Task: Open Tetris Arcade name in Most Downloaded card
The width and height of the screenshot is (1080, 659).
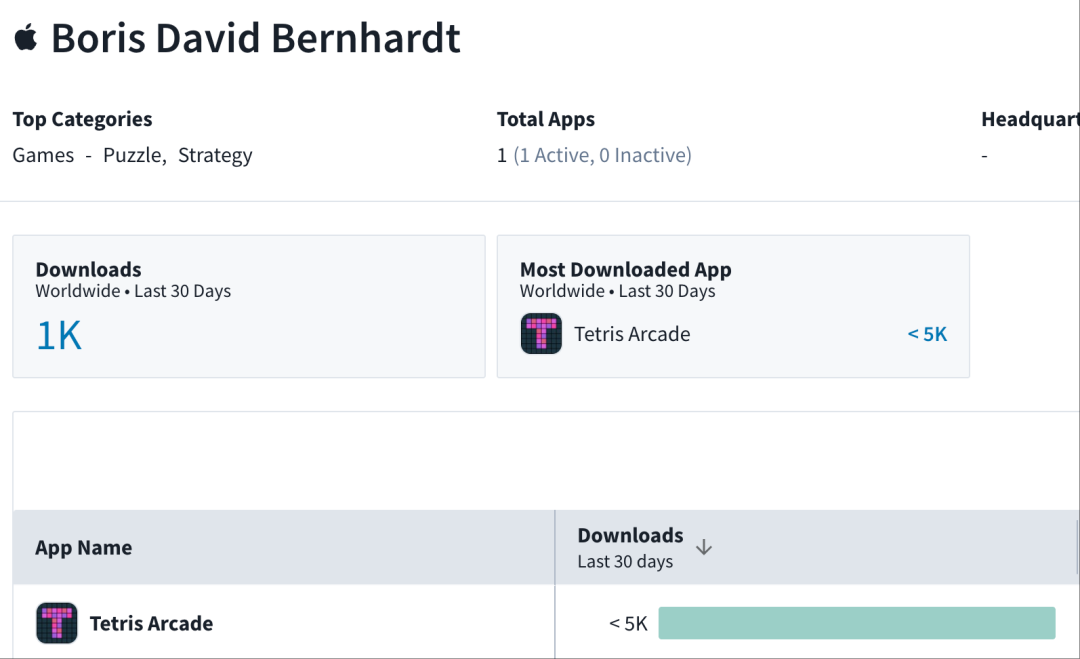Action: point(632,334)
